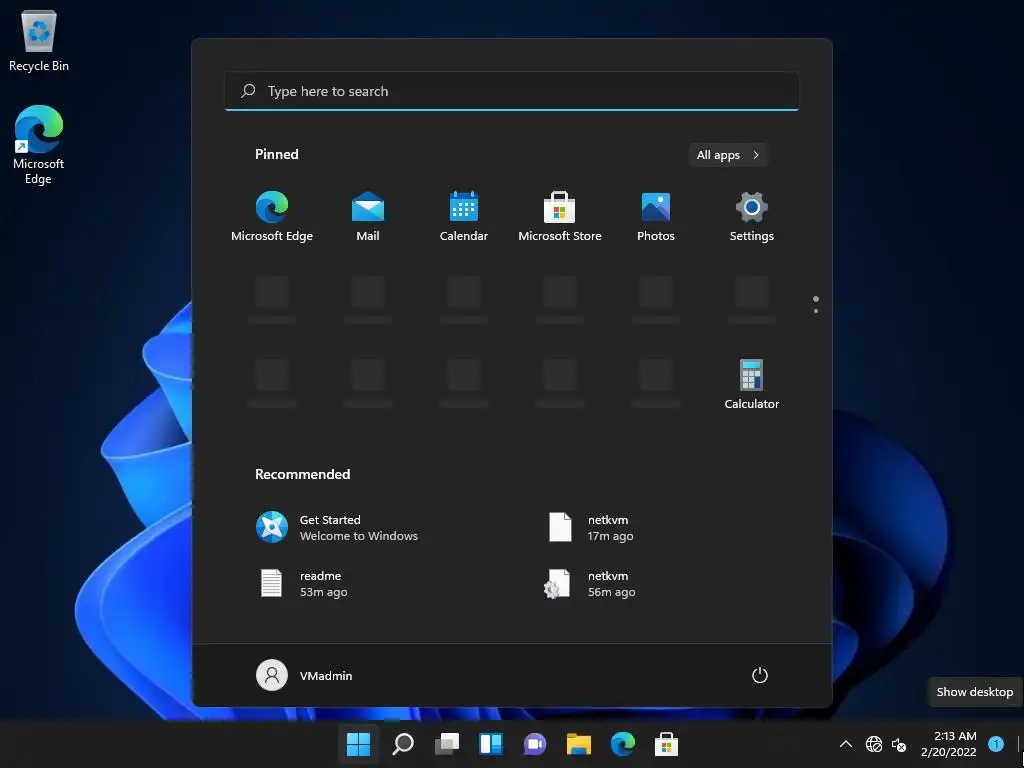Screen dimensions: 1024x768
Task: Click the Recommended section heading
Action: [x=302, y=474]
